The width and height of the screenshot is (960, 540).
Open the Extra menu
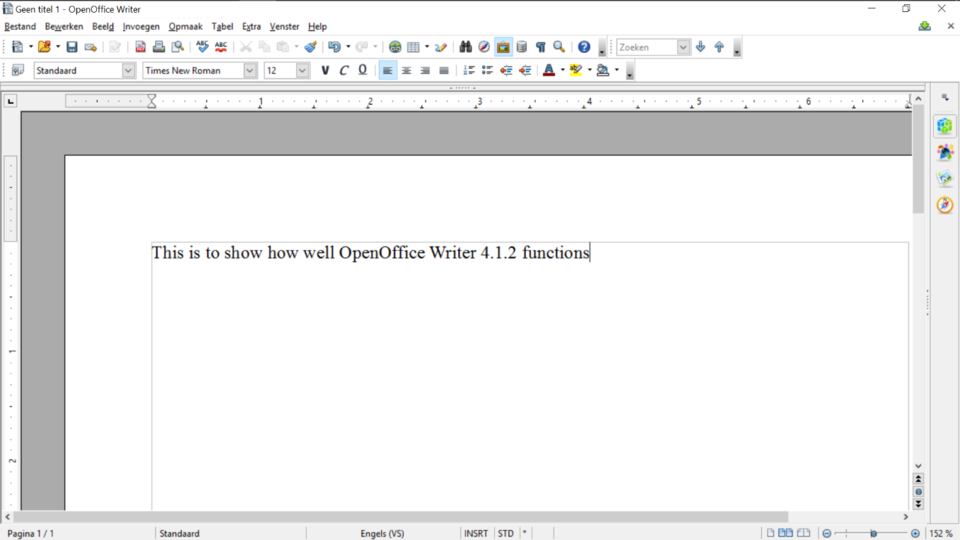pos(251,26)
